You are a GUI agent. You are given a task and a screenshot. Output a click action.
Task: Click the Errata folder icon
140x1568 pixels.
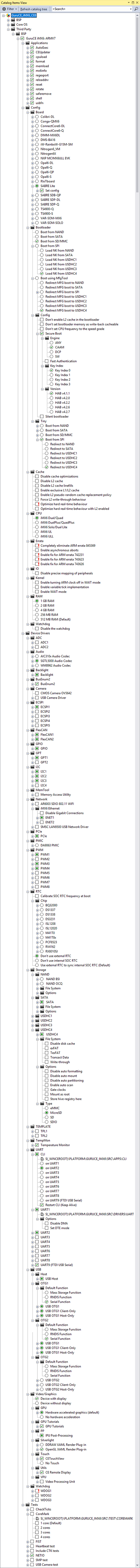click(33, 541)
